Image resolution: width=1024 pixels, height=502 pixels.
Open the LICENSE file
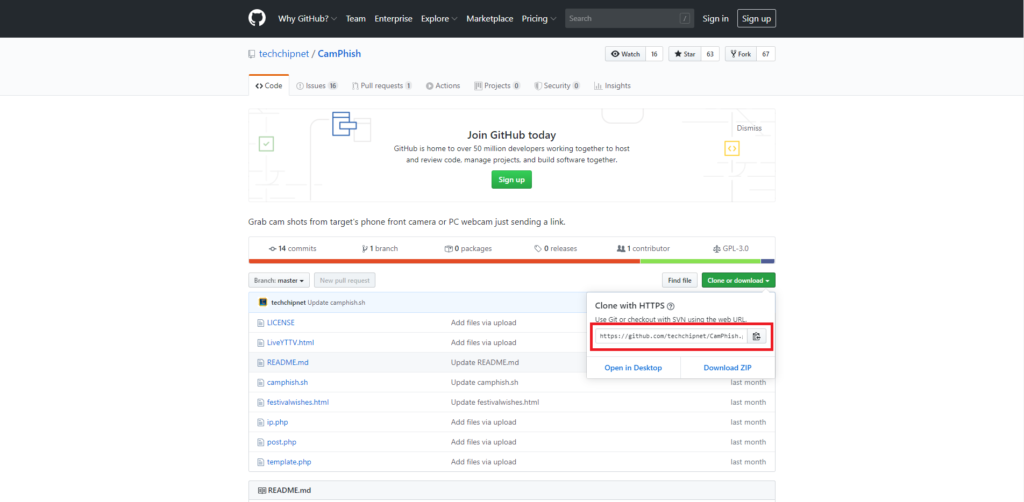click(x=281, y=322)
